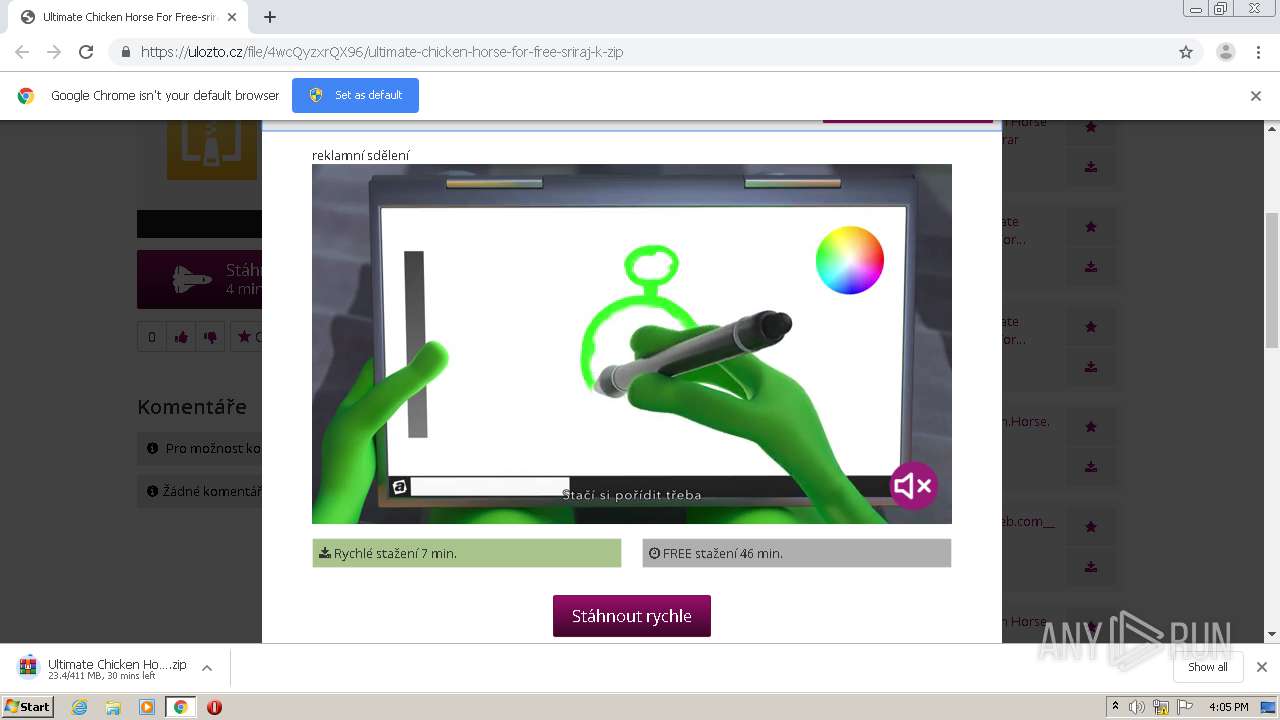The height and width of the screenshot is (720, 1280).
Task: Show hidden system tray icons
Action: point(1115,707)
